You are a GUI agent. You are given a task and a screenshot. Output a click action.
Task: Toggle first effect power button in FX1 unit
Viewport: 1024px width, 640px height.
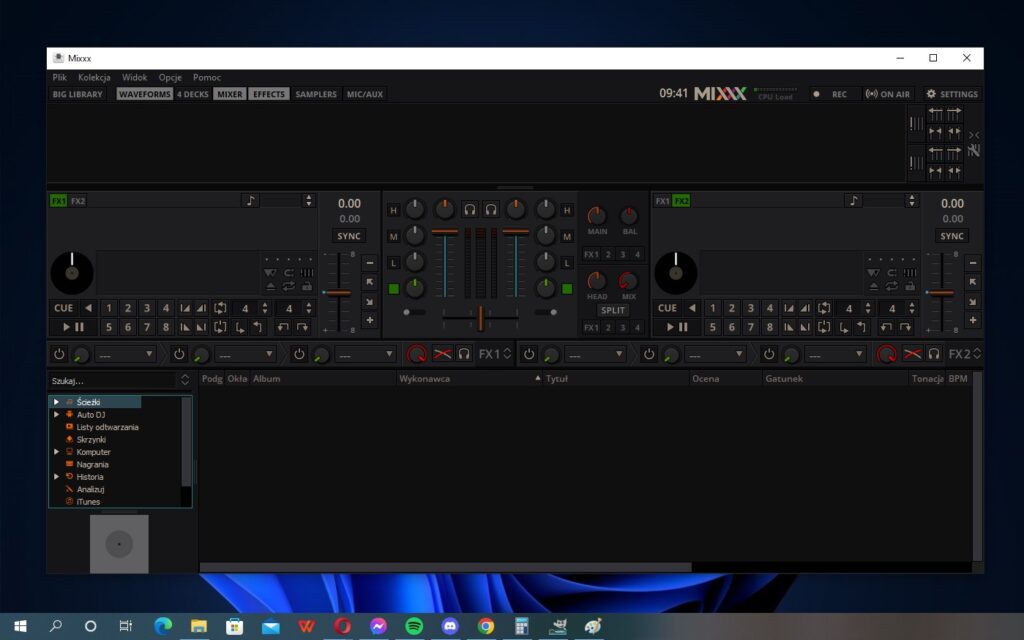pyautogui.click(x=59, y=354)
